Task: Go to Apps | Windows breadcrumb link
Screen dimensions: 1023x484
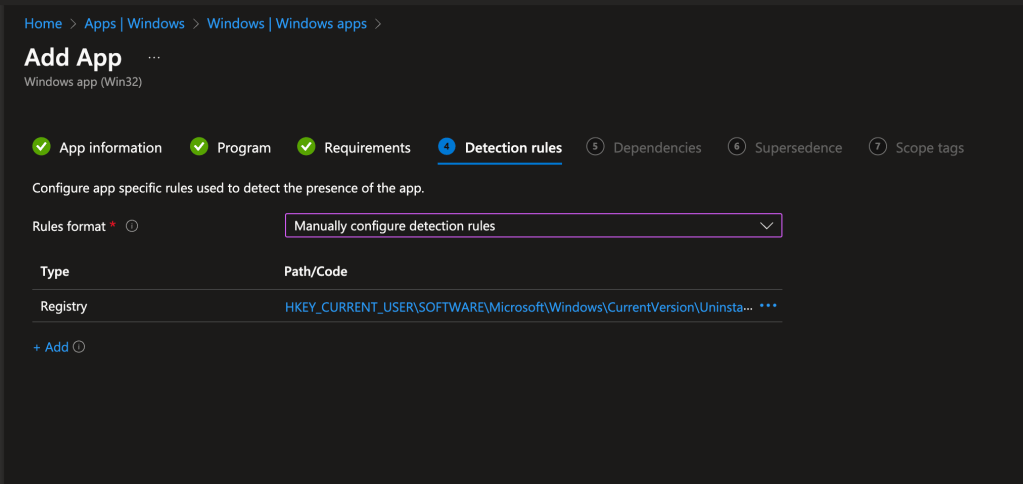Action: (x=134, y=23)
